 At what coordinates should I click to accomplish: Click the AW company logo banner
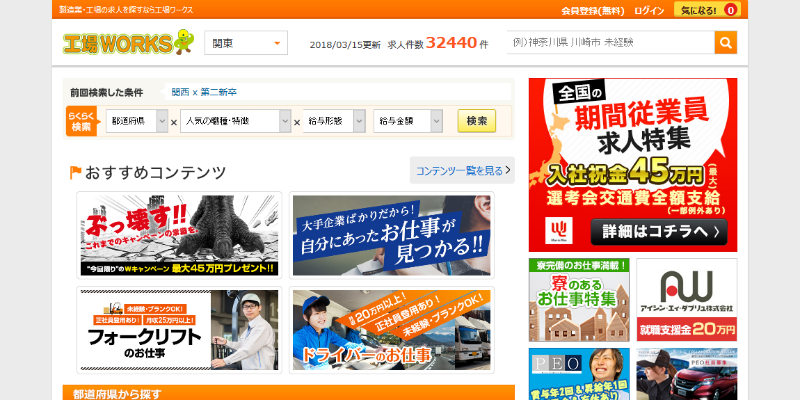pyautogui.click(x=686, y=300)
